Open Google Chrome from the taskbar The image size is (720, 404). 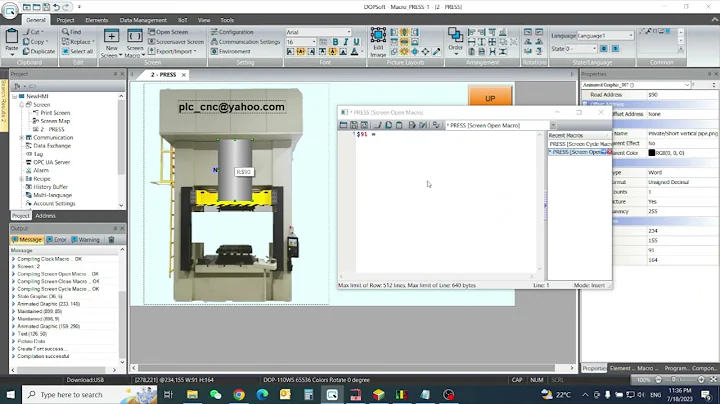click(x=239, y=394)
